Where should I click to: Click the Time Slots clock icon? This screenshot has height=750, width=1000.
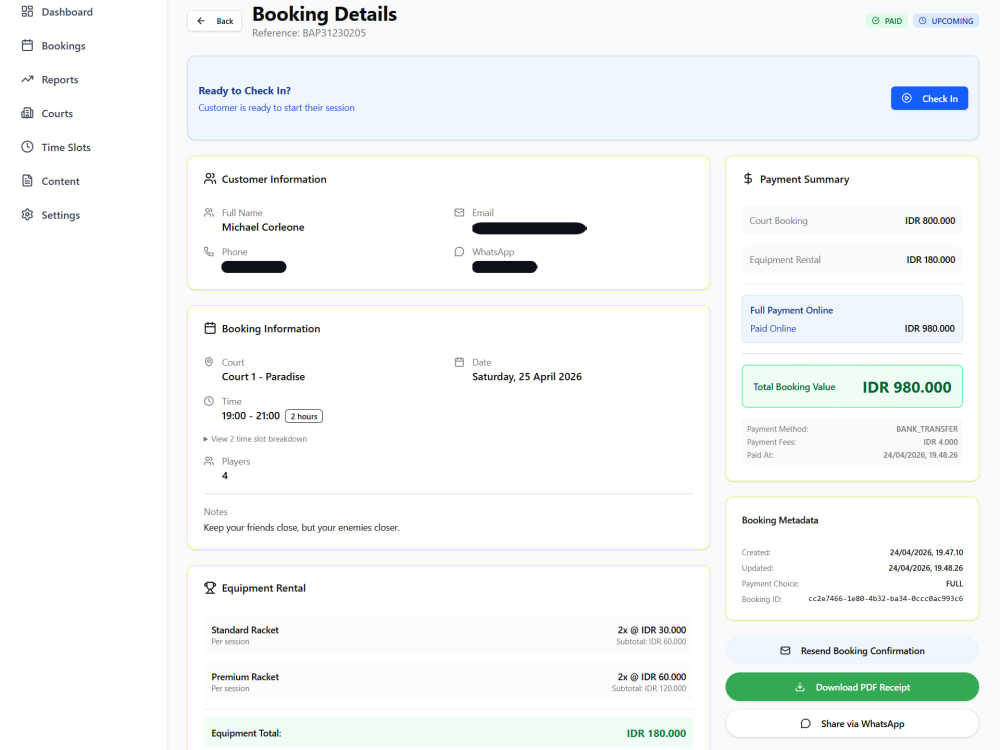tap(27, 147)
